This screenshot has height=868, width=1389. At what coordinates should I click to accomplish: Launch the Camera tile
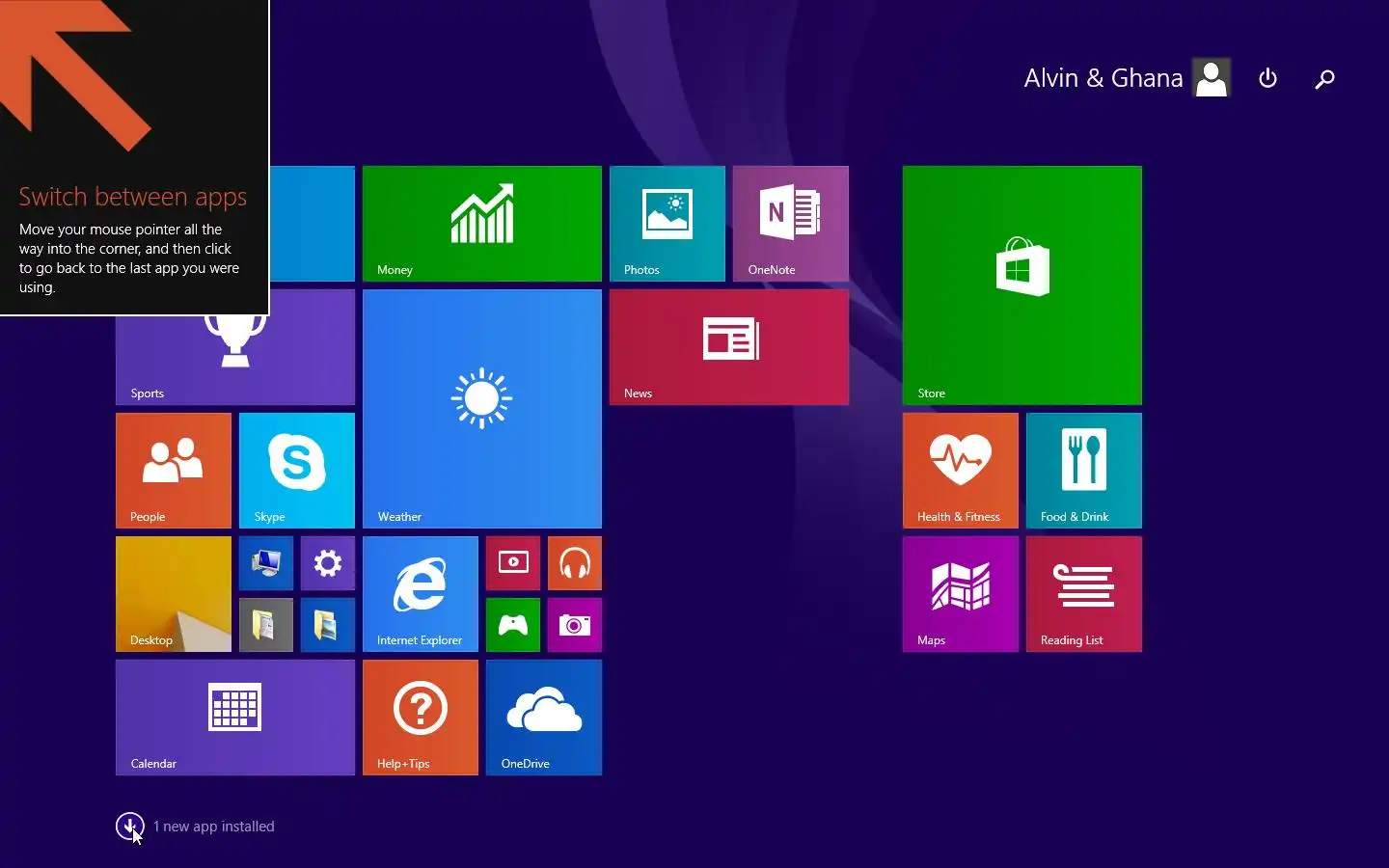tap(575, 625)
